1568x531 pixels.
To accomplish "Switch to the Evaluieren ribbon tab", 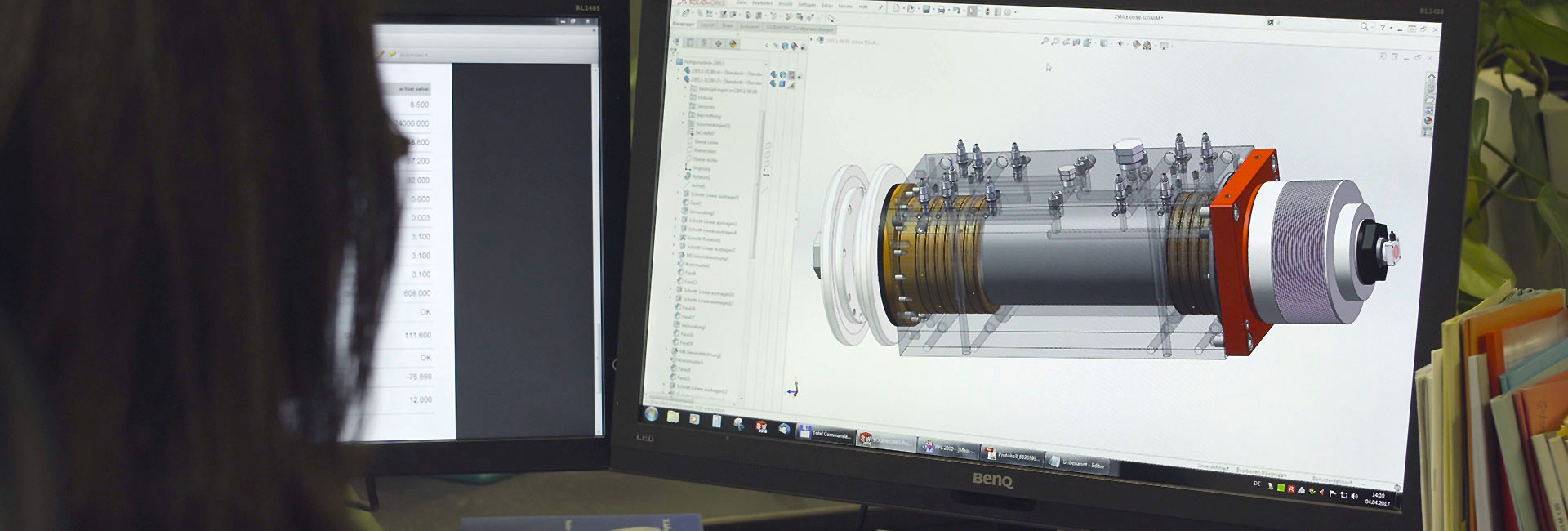I will tap(749, 26).
